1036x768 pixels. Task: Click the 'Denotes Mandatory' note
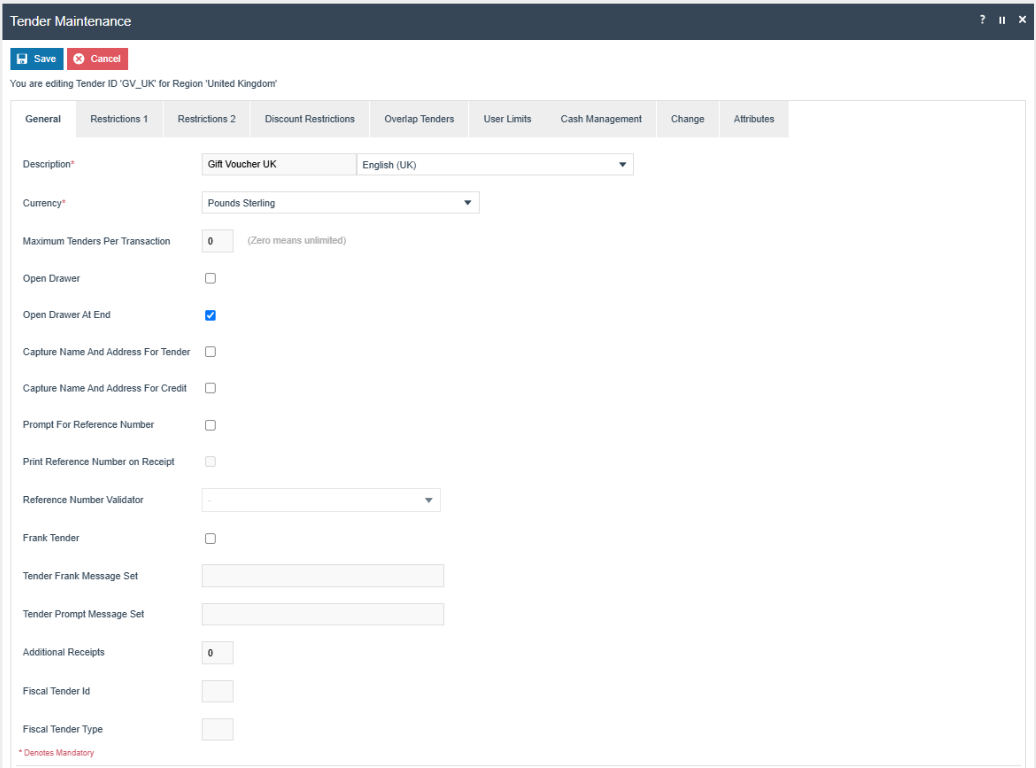57,753
